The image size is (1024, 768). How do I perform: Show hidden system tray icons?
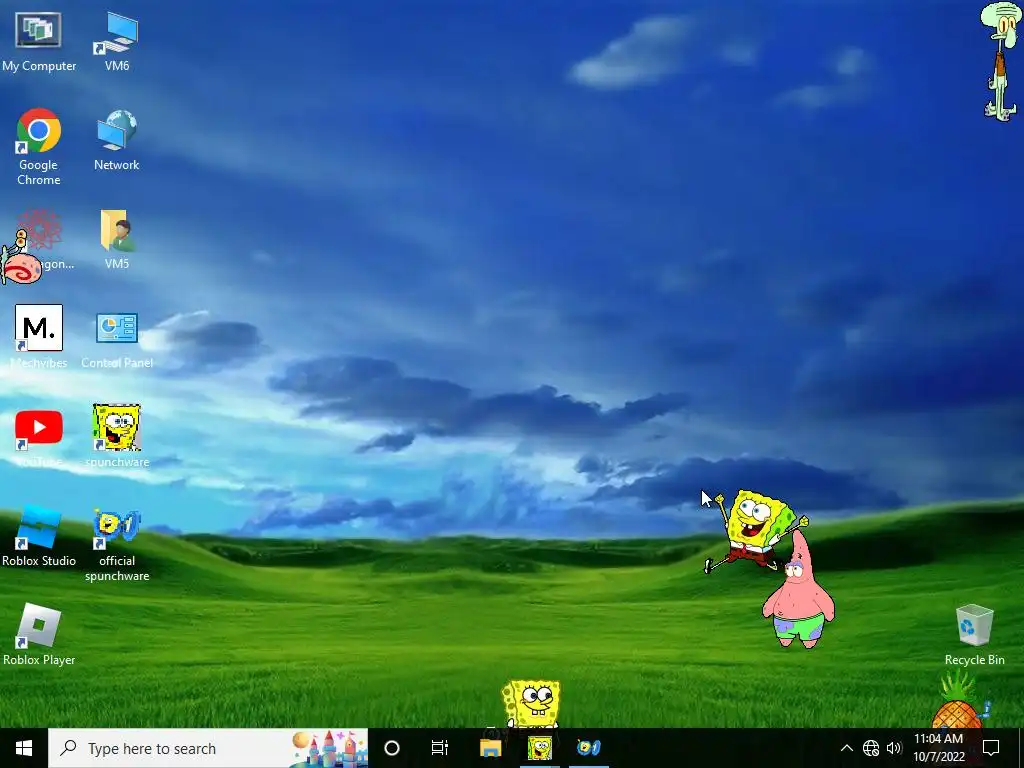(x=846, y=748)
